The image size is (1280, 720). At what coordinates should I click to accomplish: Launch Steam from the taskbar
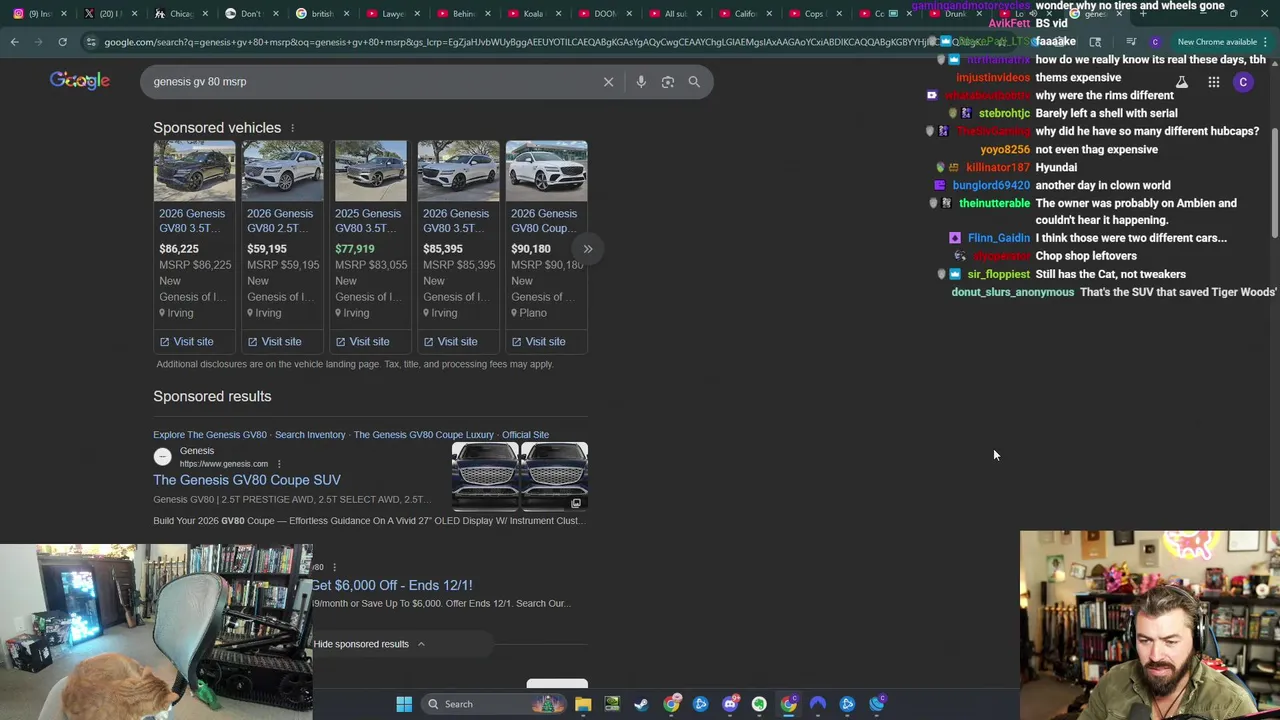coord(641,704)
